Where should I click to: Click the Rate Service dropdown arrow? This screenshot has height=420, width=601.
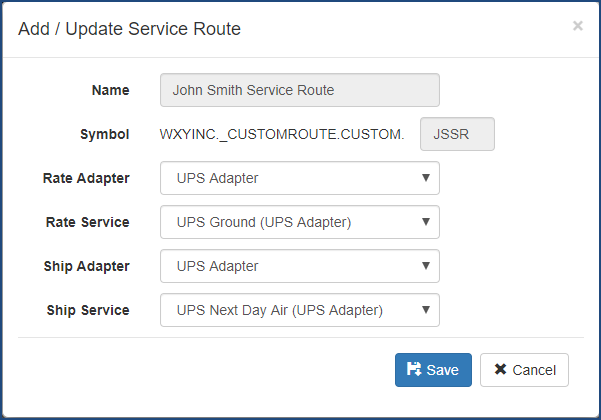(425, 222)
